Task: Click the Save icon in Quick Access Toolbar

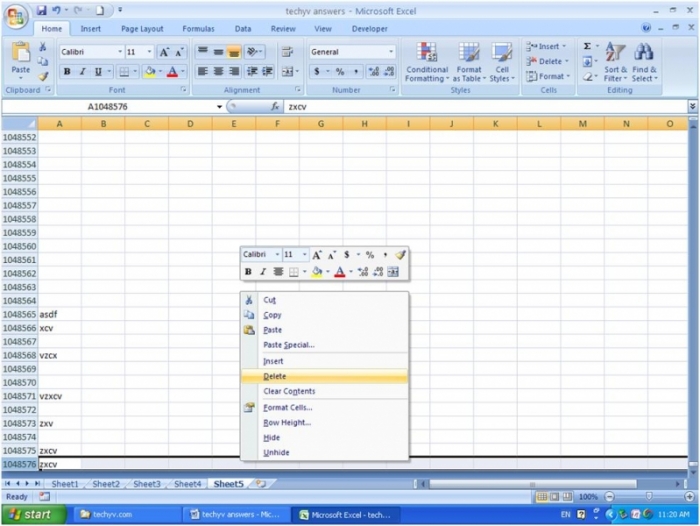Action: coord(42,10)
